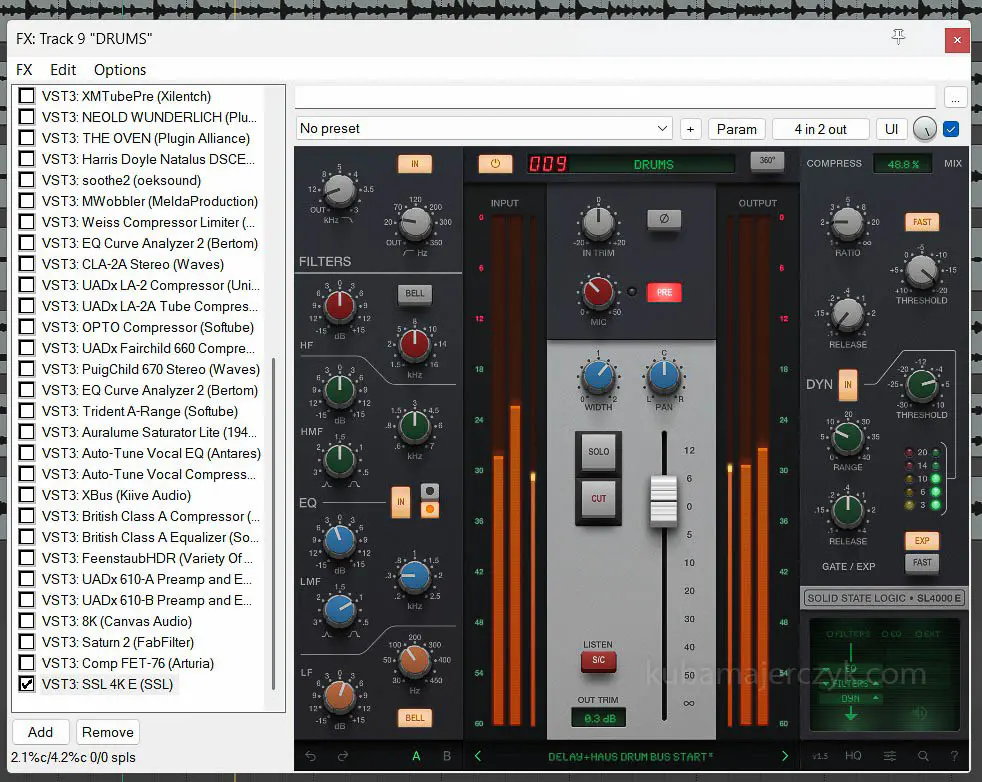Enable the Saturn 2 (FabFilter) checkbox

click(27, 642)
